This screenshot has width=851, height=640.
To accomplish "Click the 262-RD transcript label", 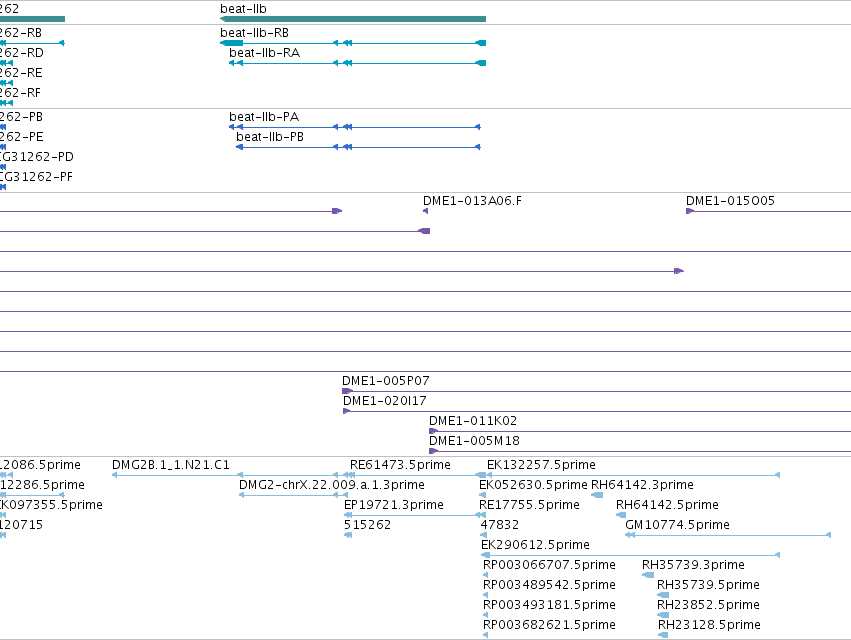I will pyautogui.click(x=22, y=53).
